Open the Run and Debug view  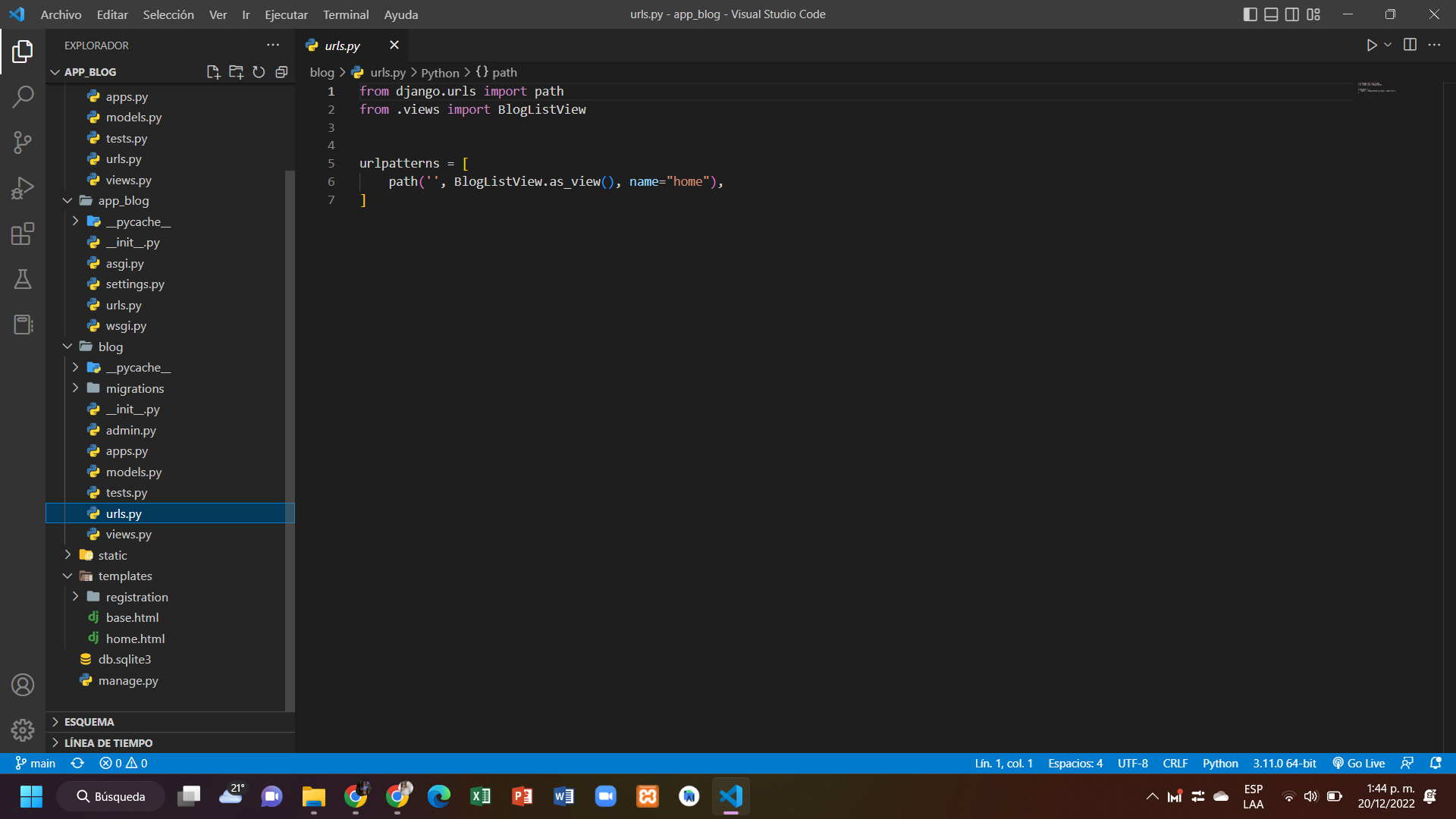click(x=23, y=187)
